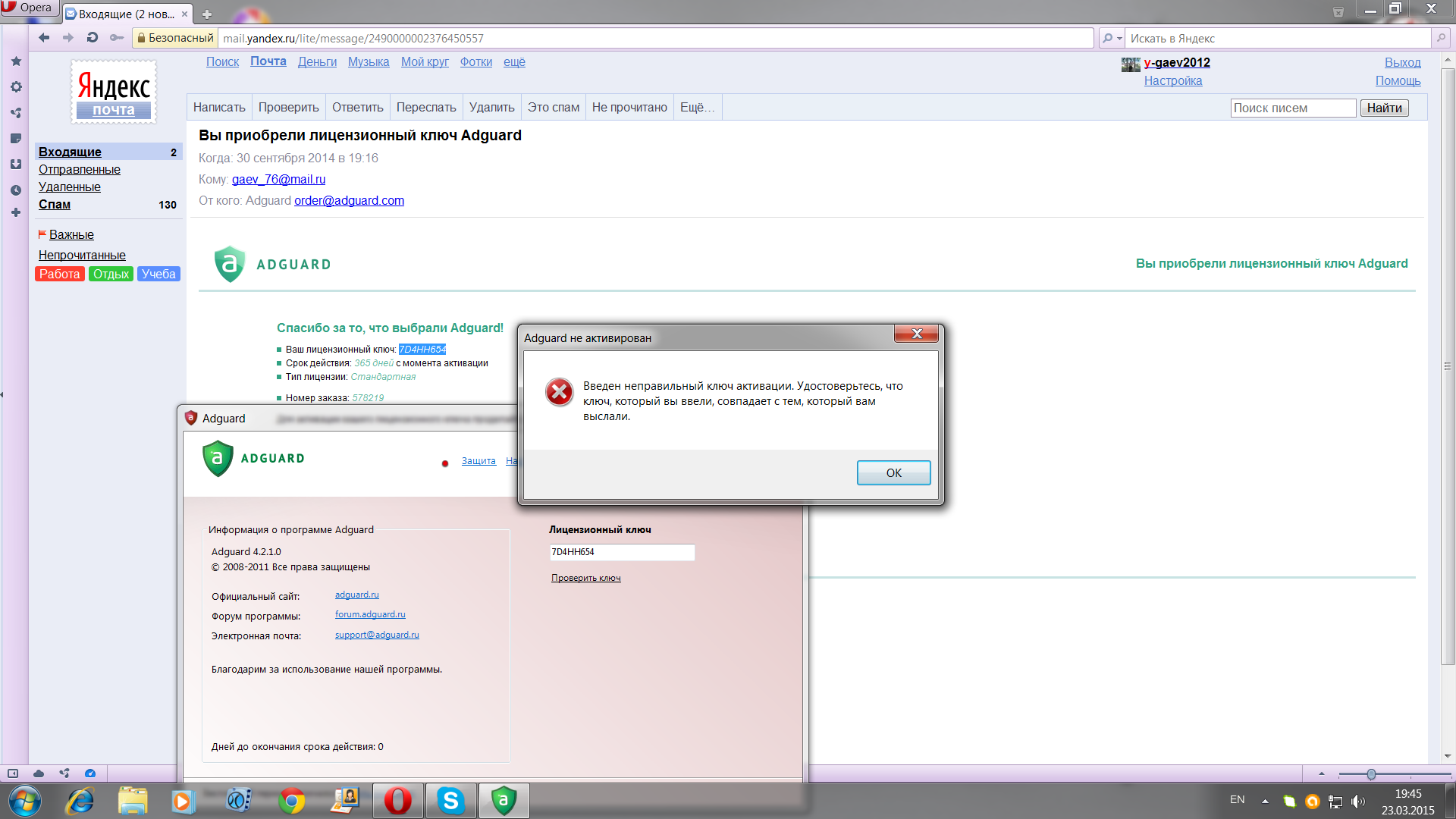1456x819 pixels.
Task: Click support@adguard.ru email link
Action: point(377,635)
